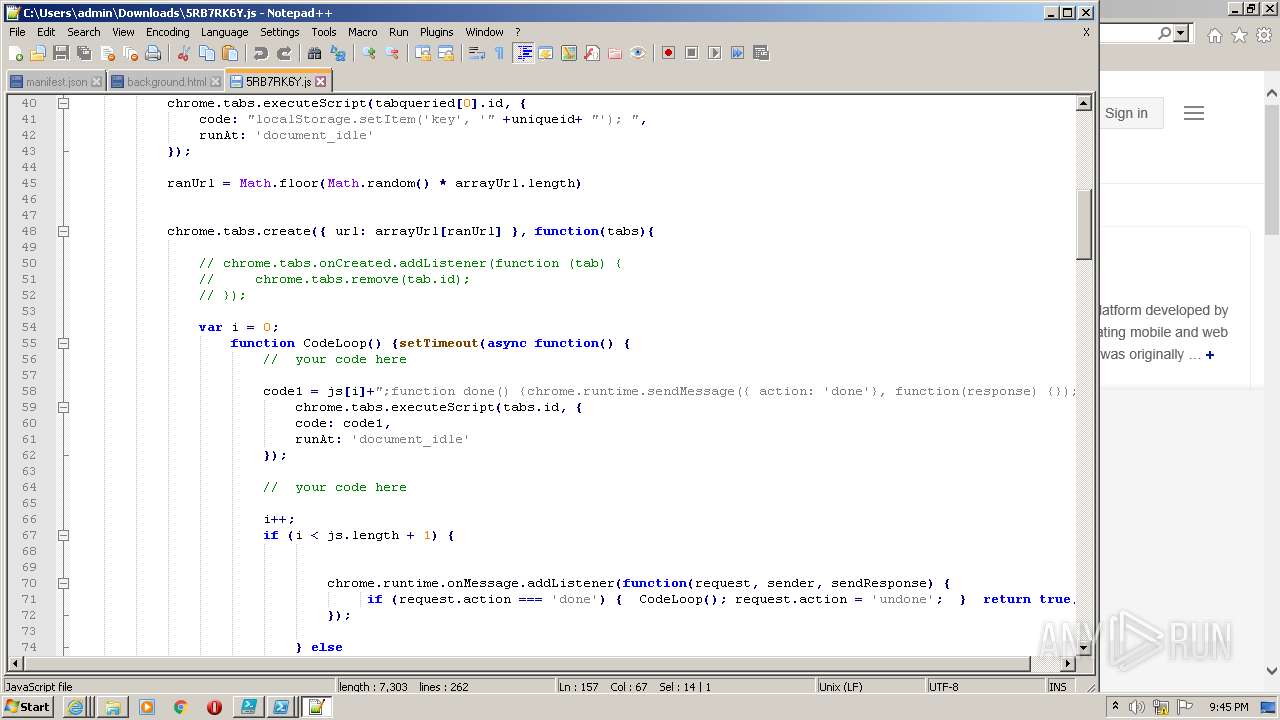1280x720 pixels.
Task: Click the Save All toolbar icon
Action: coord(84,53)
